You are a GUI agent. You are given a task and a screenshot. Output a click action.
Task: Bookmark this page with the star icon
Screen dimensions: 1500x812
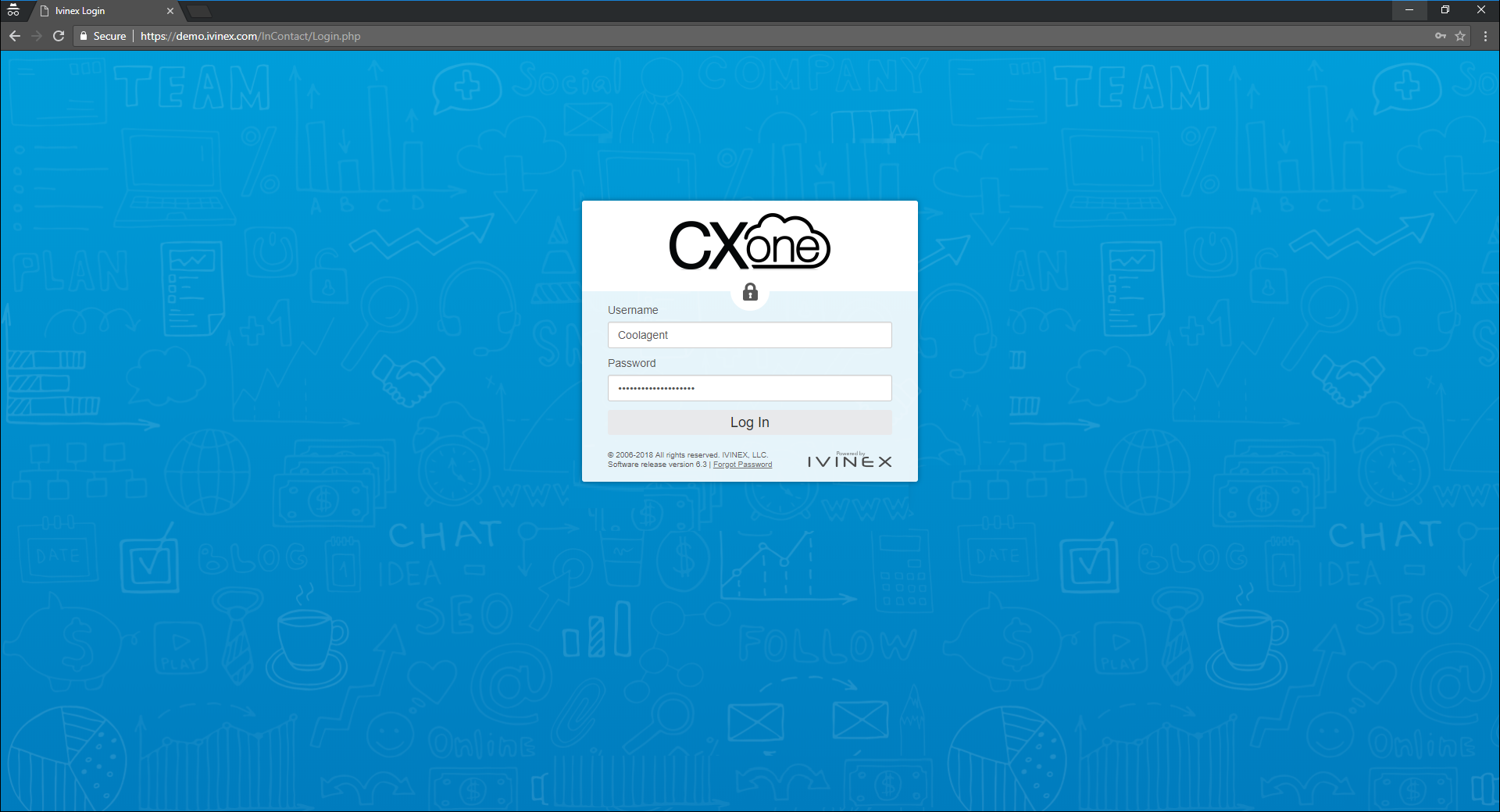pos(1460,36)
